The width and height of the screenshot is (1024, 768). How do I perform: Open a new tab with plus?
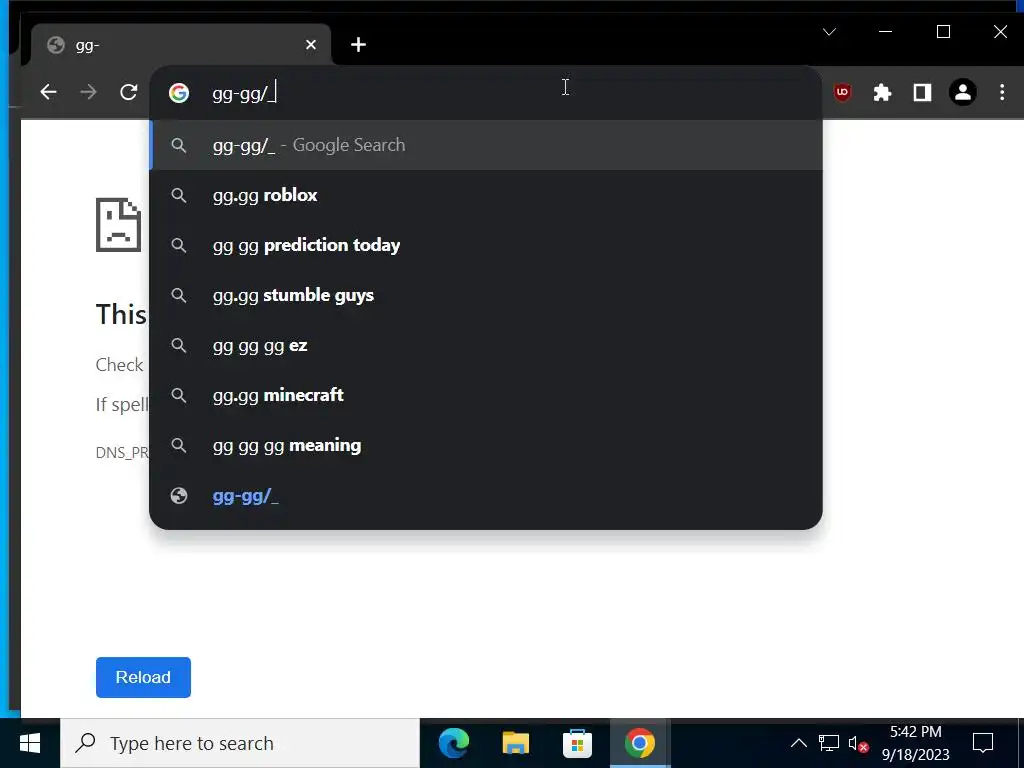click(358, 44)
